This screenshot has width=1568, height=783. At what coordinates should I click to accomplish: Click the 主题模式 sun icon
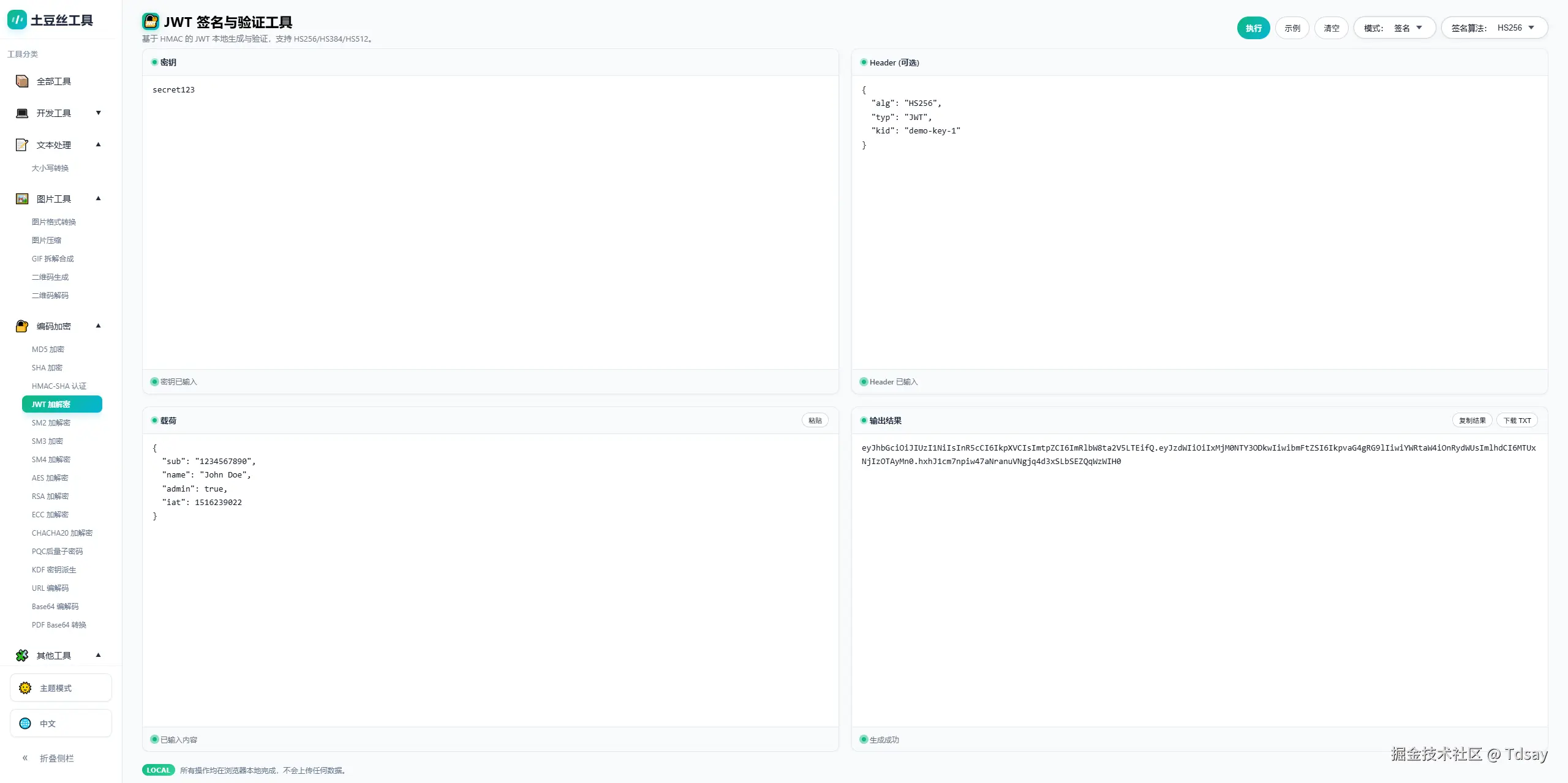click(25, 688)
